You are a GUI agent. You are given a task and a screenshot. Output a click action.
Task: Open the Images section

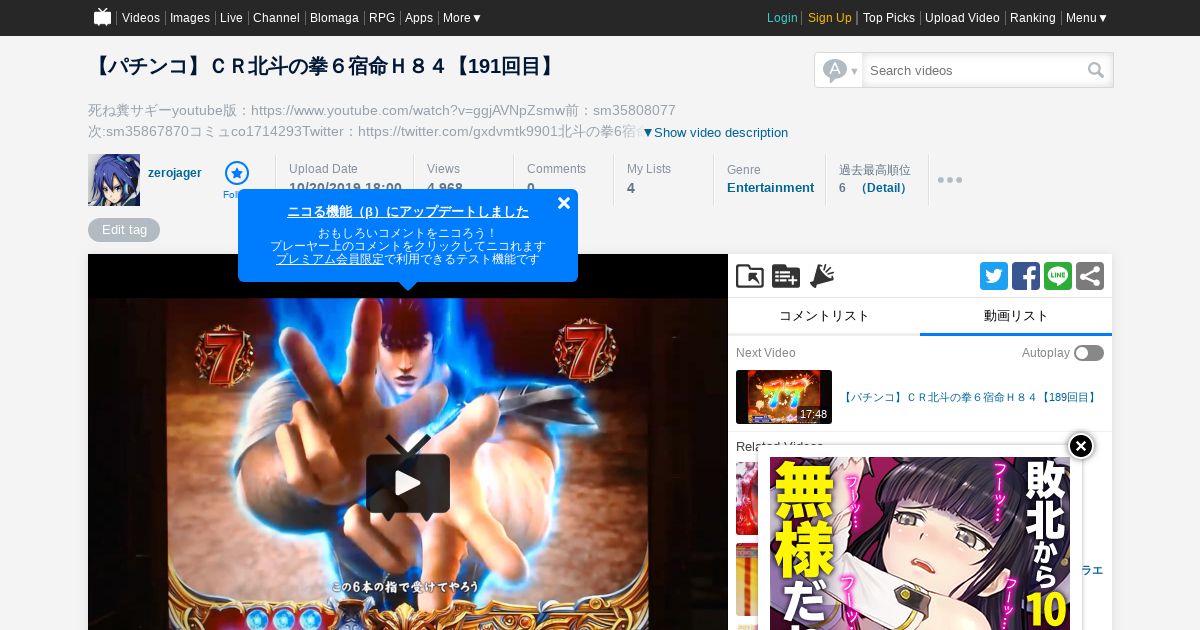[x=190, y=18]
